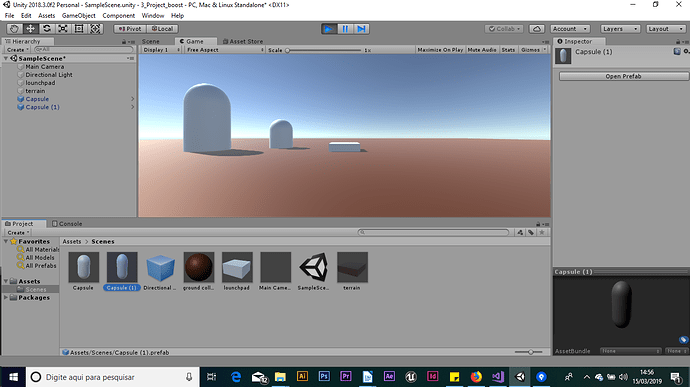
Task: Adjust the Game view Scale slider
Action: (x=324, y=50)
